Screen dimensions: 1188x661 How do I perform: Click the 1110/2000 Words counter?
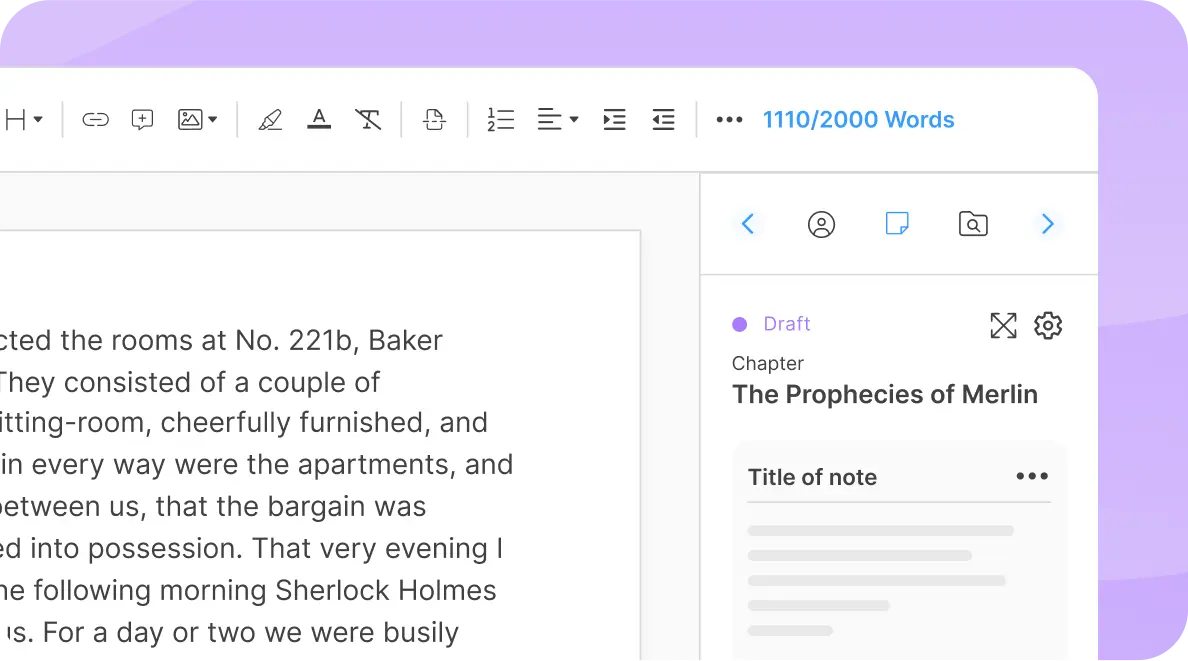point(858,120)
